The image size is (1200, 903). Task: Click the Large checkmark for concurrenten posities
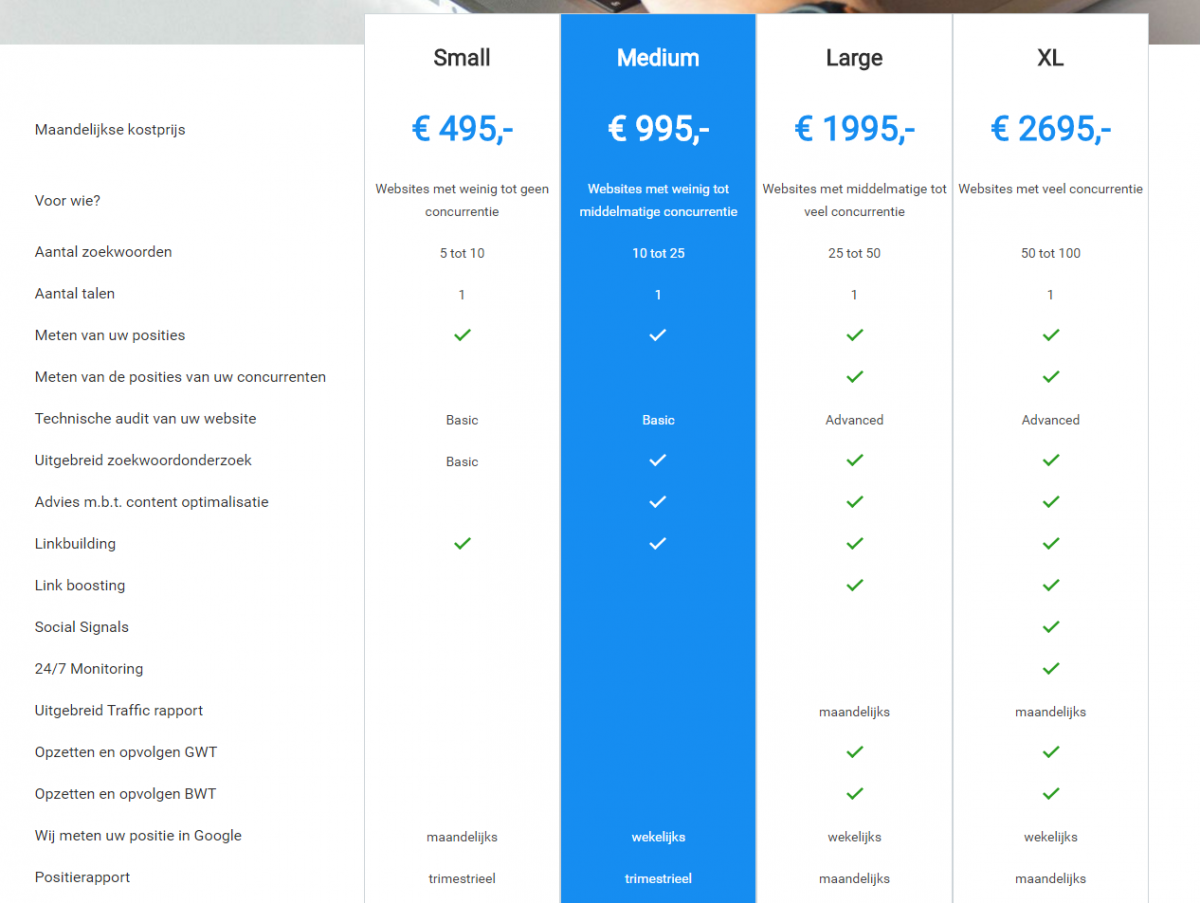click(854, 377)
